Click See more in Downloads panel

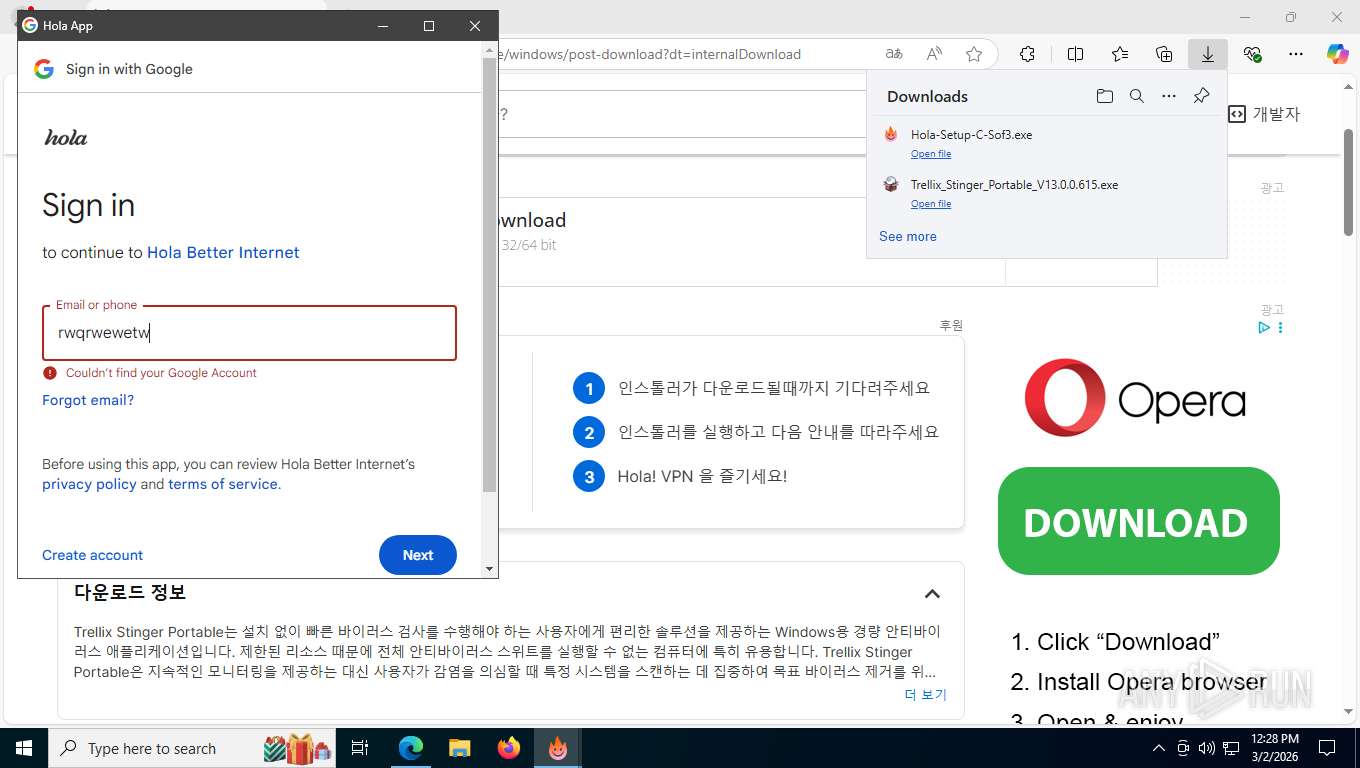[x=908, y=237]
